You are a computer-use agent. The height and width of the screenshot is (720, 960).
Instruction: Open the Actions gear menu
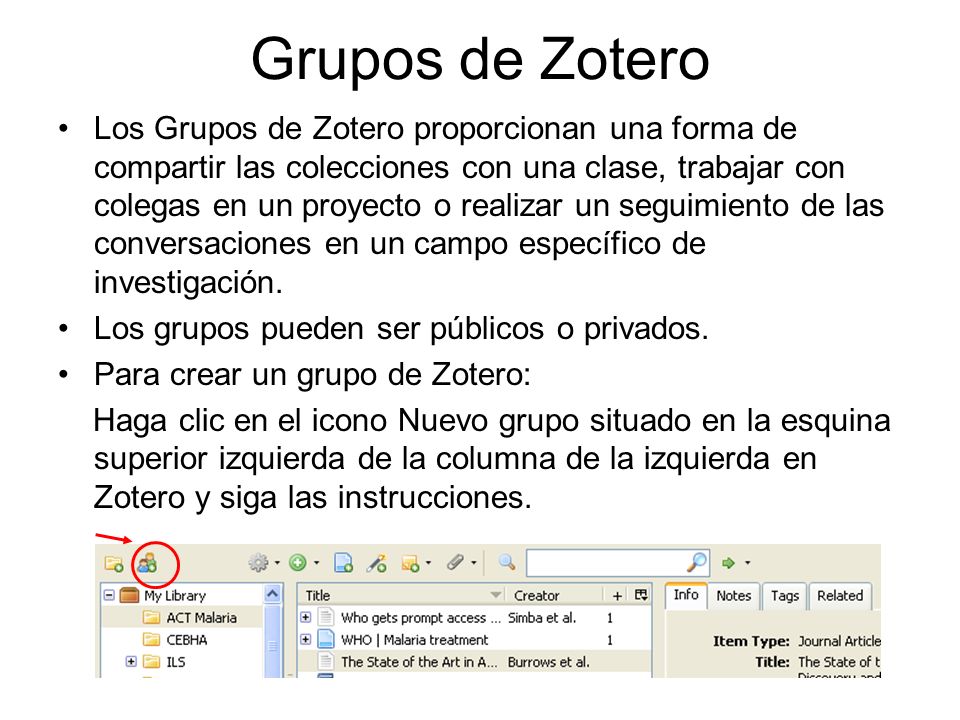[x=258, y=563]
